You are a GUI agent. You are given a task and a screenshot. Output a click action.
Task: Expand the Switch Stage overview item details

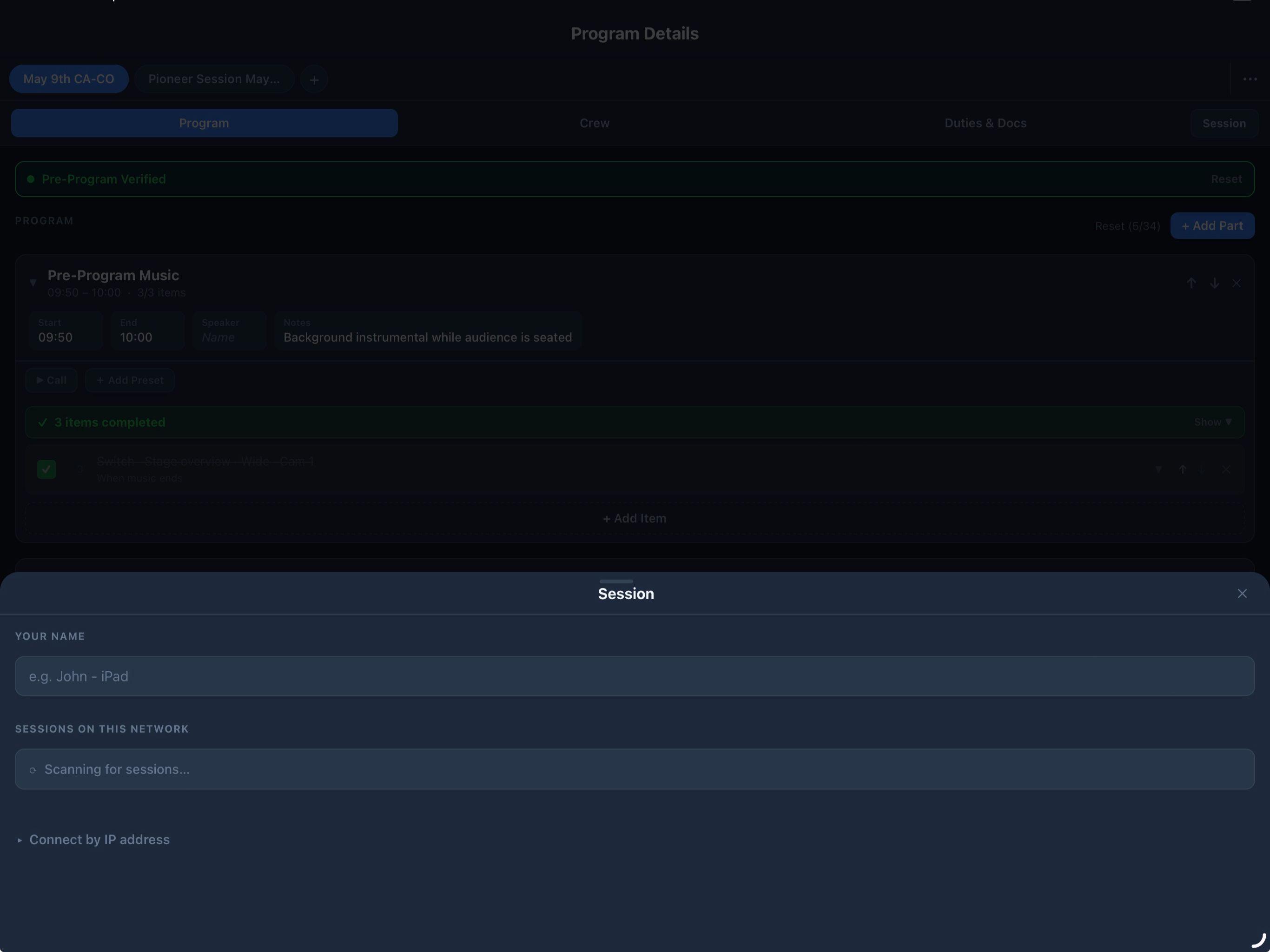coord(1158,469)
